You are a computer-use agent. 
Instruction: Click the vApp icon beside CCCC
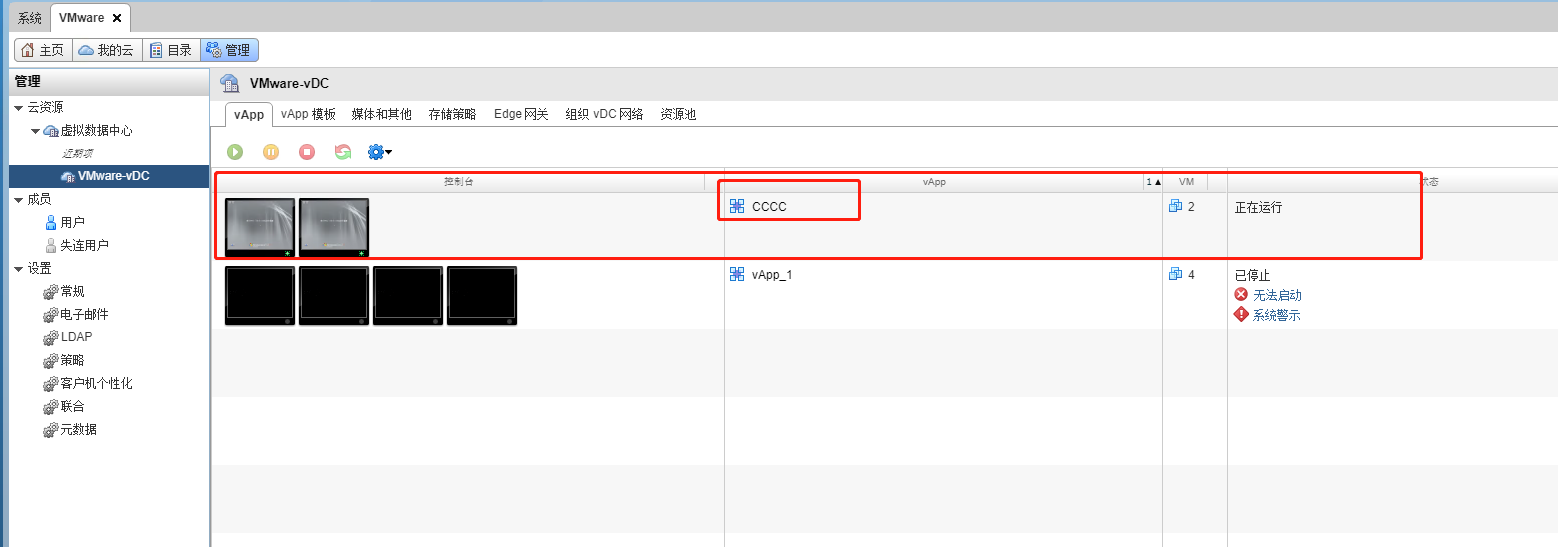click(x=737, y=206)
